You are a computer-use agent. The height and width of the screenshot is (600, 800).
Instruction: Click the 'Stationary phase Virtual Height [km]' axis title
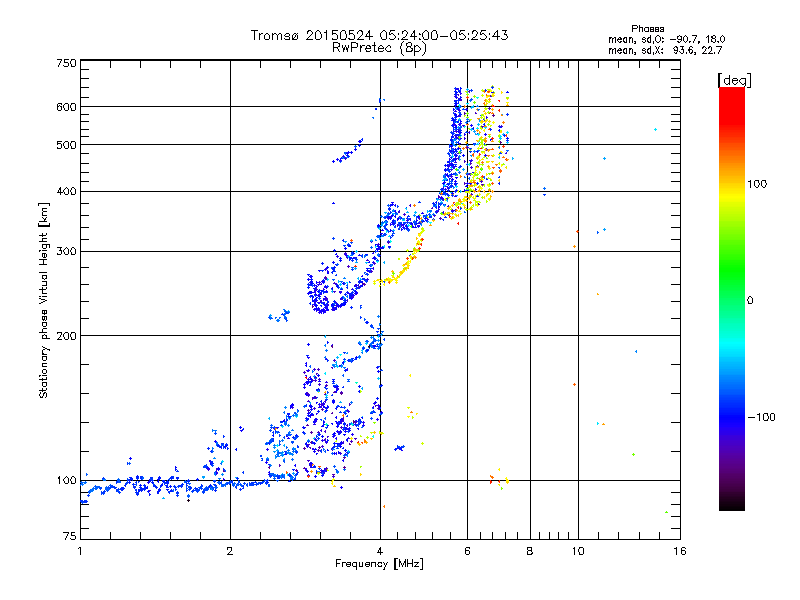pyautogui.click(x=44, y=300)
